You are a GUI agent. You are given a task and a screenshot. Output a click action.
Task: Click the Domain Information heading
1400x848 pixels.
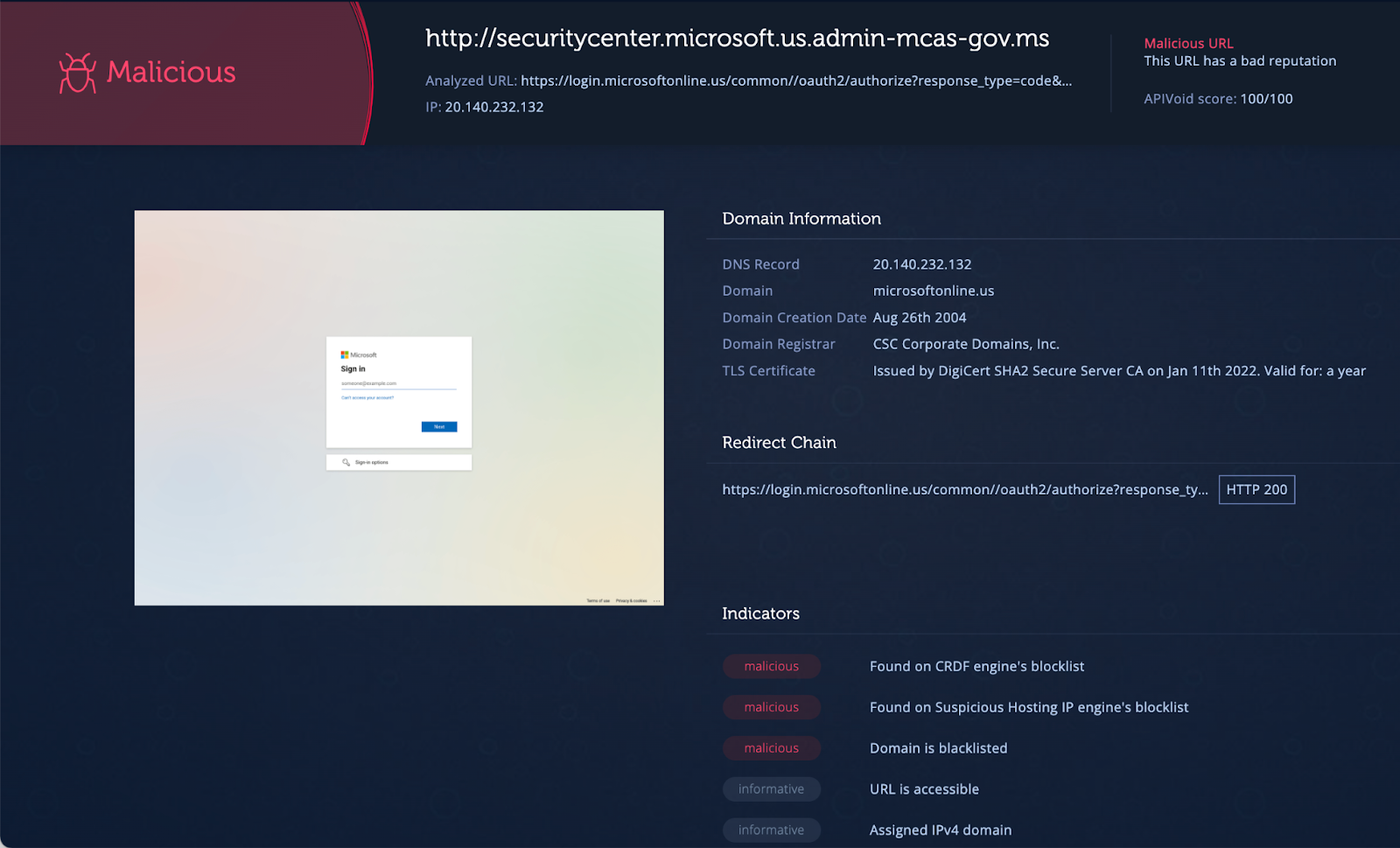point(801,219)
